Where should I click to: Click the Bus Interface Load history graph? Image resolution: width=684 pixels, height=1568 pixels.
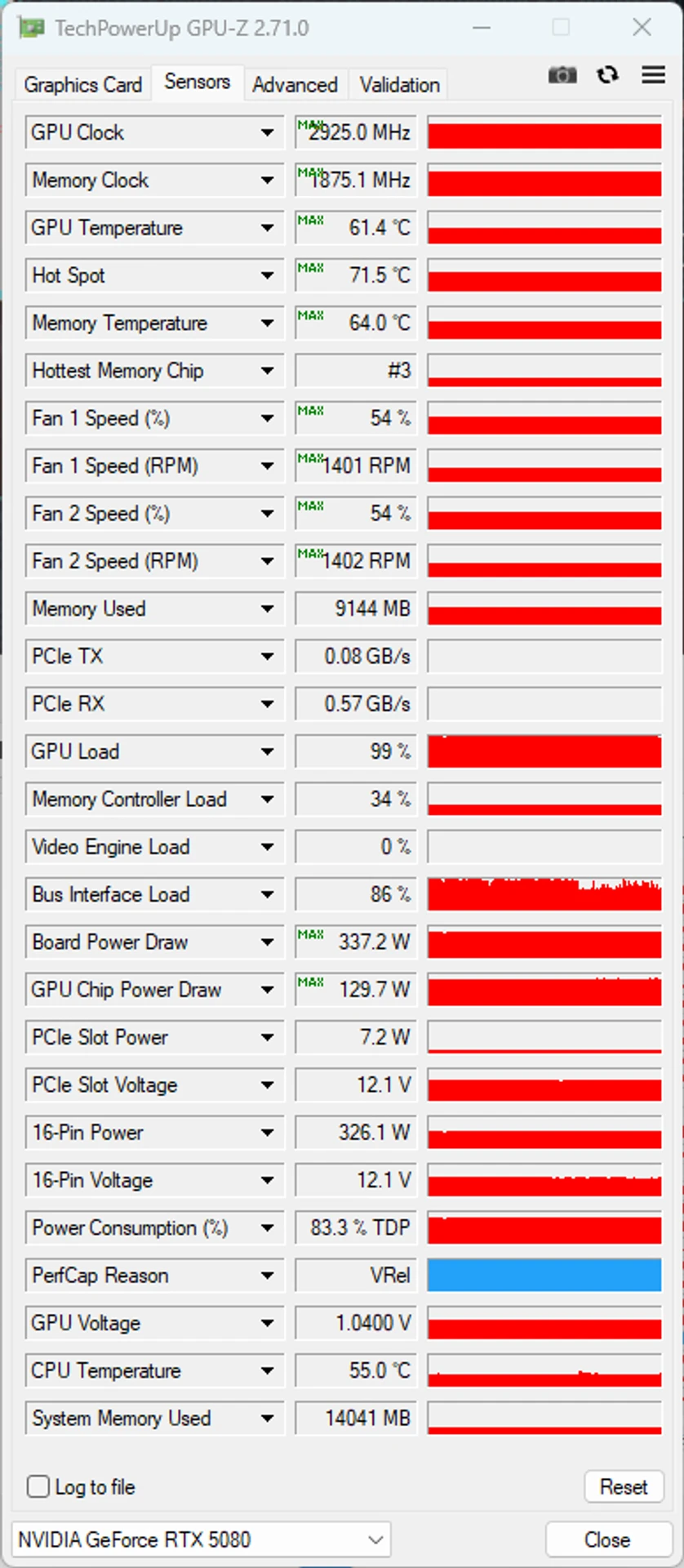pos(544,894)
